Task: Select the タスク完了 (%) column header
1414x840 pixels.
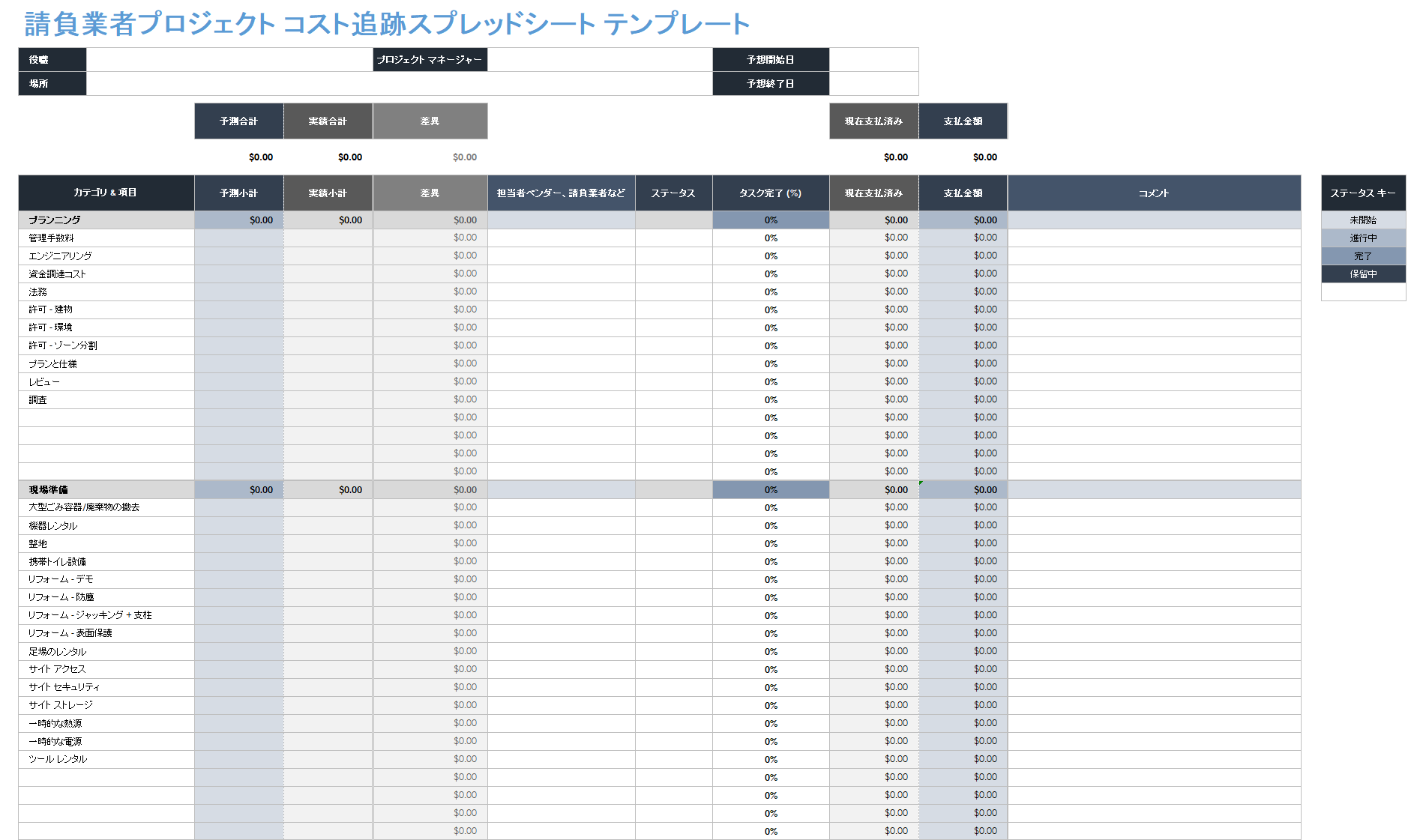Action: click(x=771, y=193)
